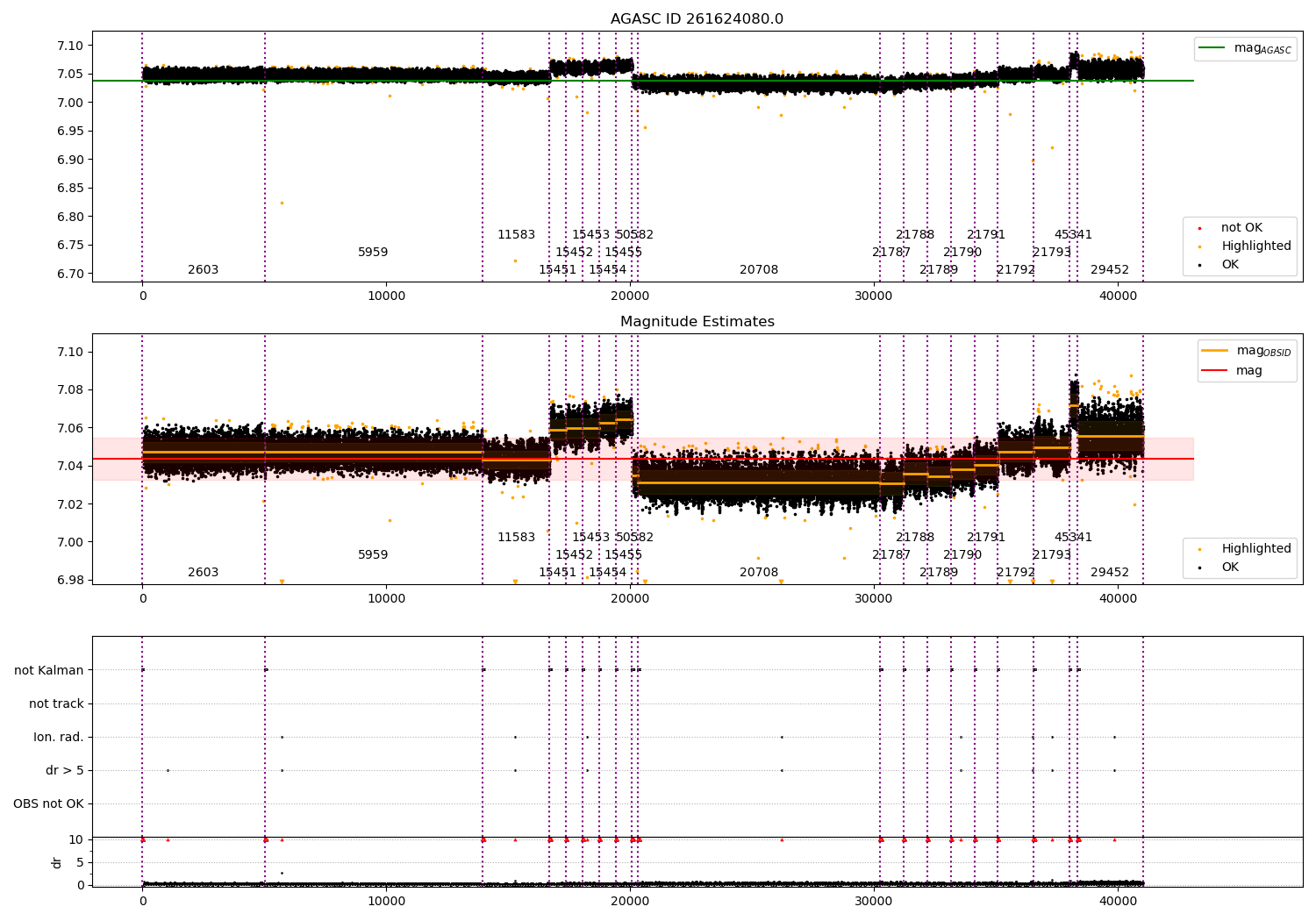1316x921 pixels.
Task: Click the 10 tick on the dr axis
Action: tap(76, 839)
